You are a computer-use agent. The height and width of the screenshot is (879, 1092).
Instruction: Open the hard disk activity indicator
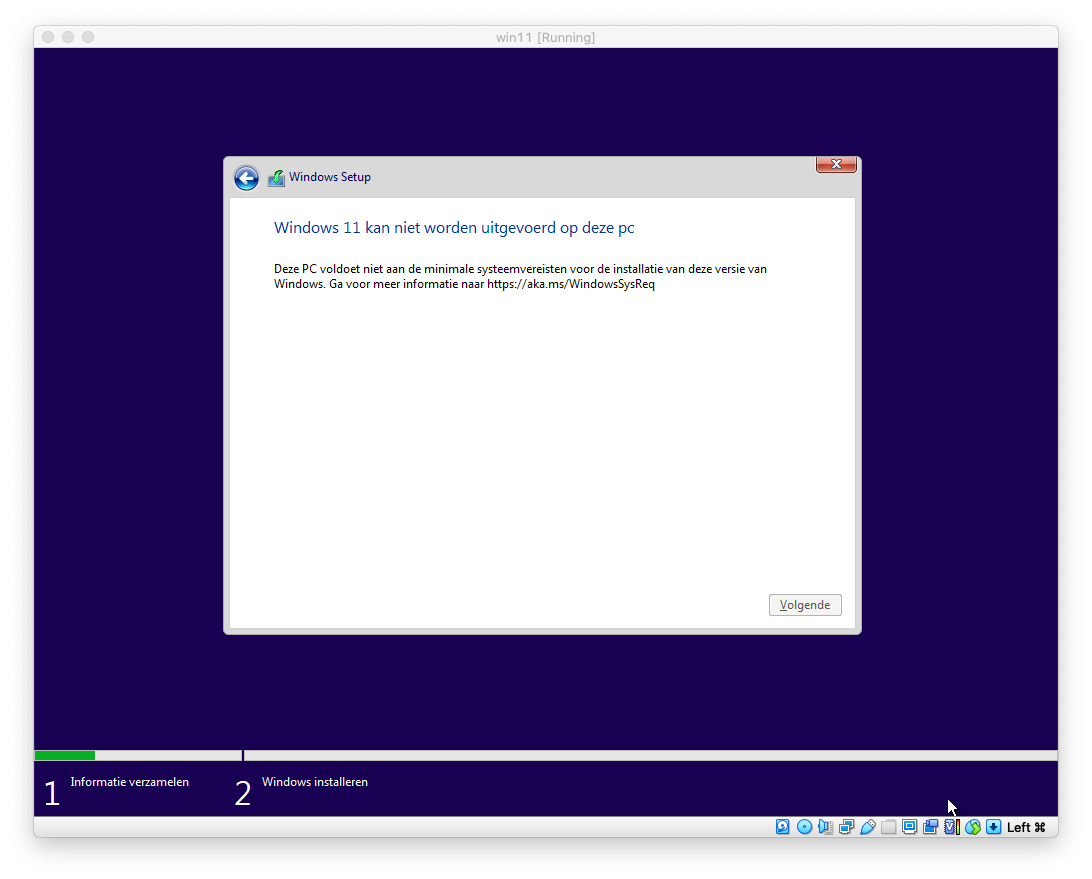tap(783, 827)
